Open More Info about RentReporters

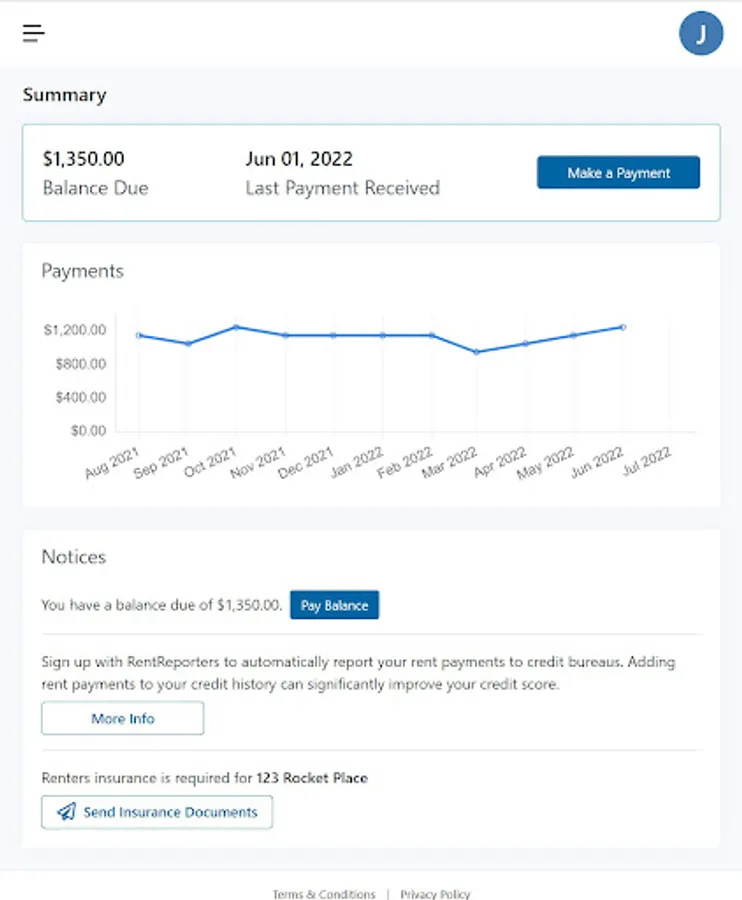pyautogui.click(x=122, y=718)
